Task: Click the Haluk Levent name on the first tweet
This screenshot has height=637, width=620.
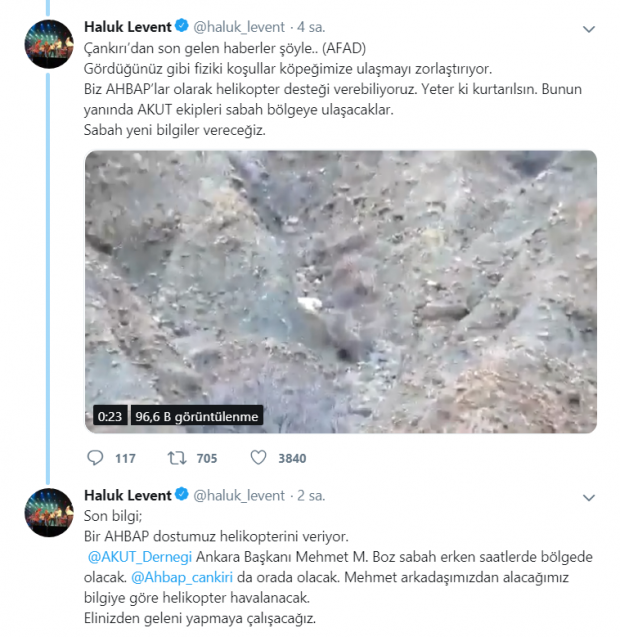Action: 127,26
